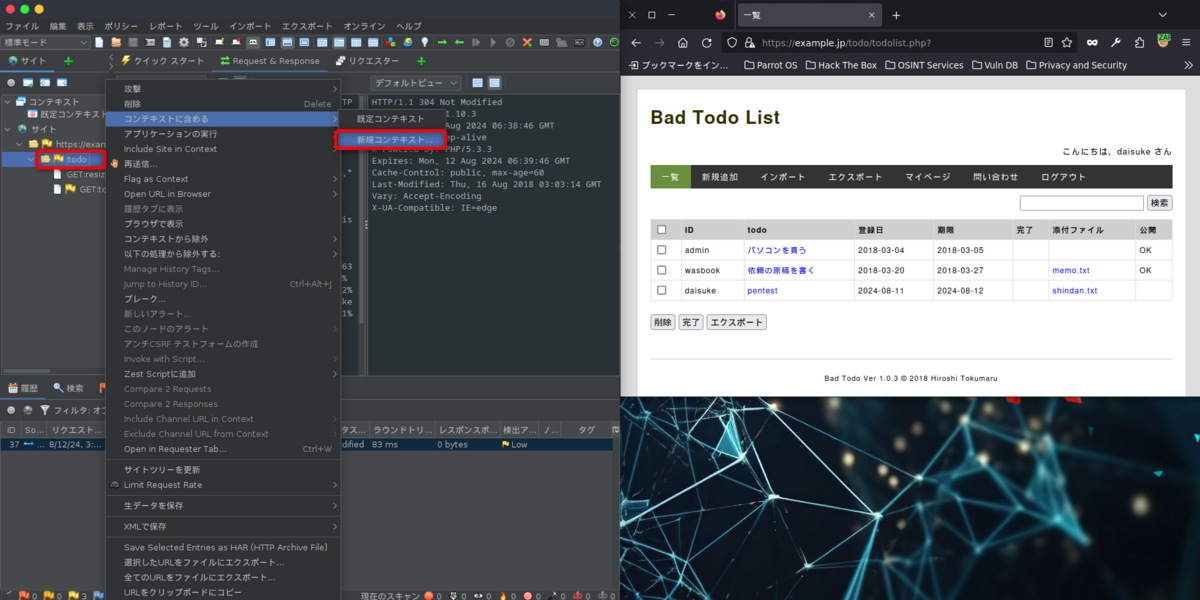
Task: Click the 検索 button on todo page
Action: point(1160,203)
